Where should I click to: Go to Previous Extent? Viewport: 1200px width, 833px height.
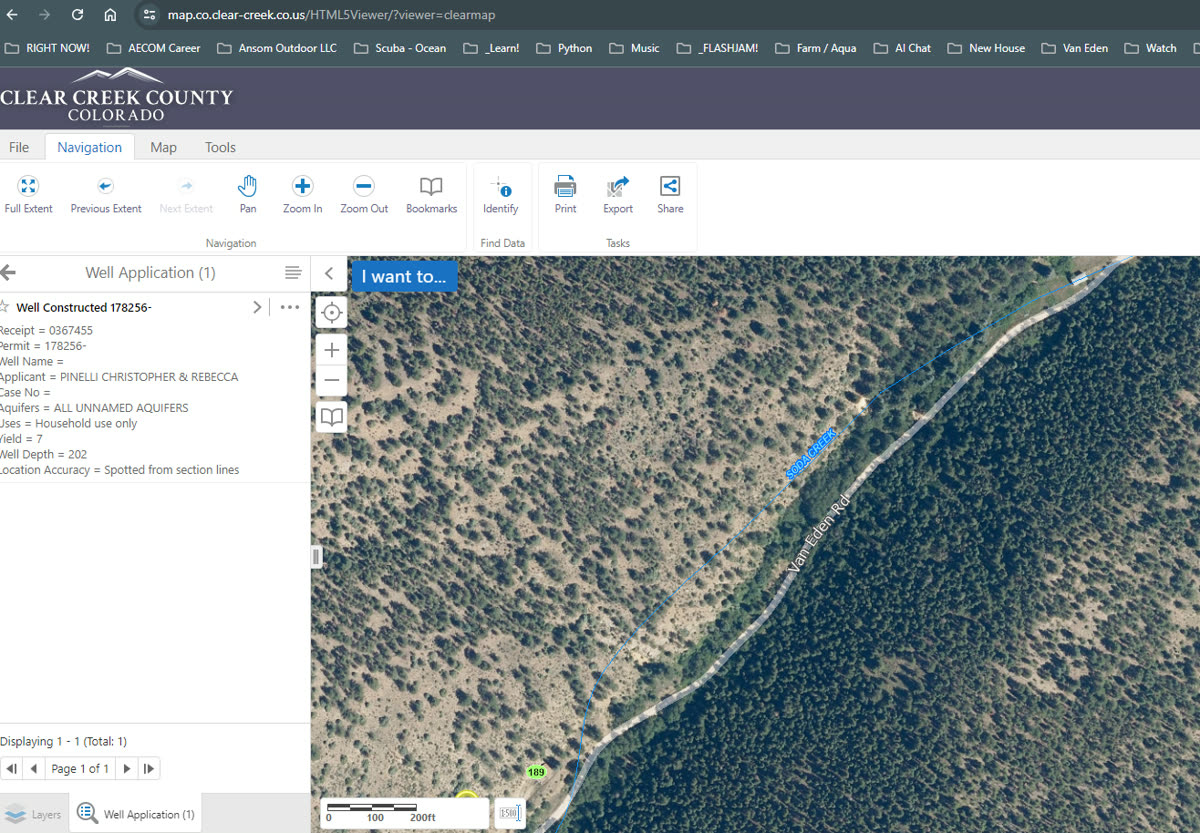(x=106, y=195)
